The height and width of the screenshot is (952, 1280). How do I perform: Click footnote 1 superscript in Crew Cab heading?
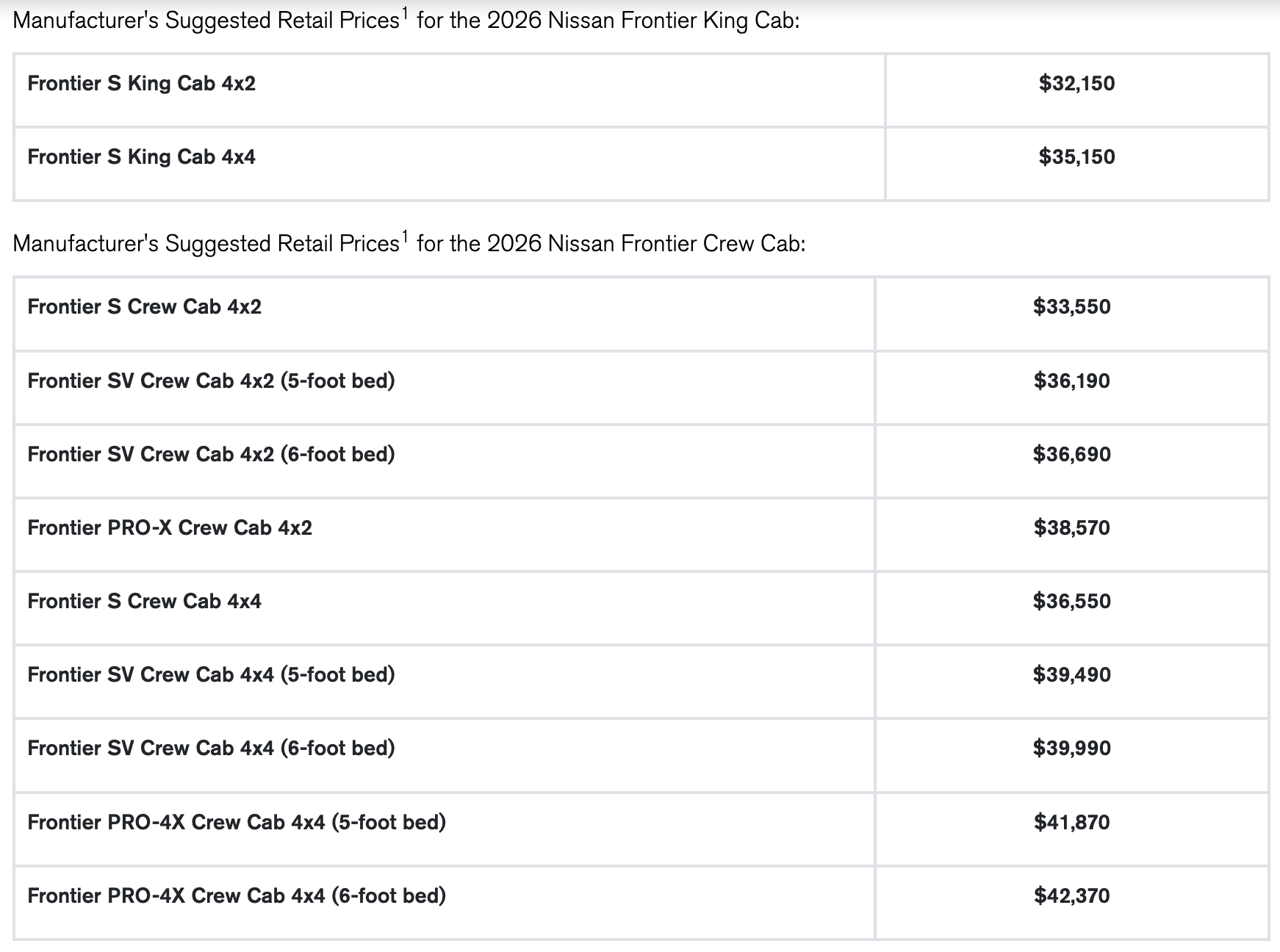pyautogui.click(x=405, y=237)
